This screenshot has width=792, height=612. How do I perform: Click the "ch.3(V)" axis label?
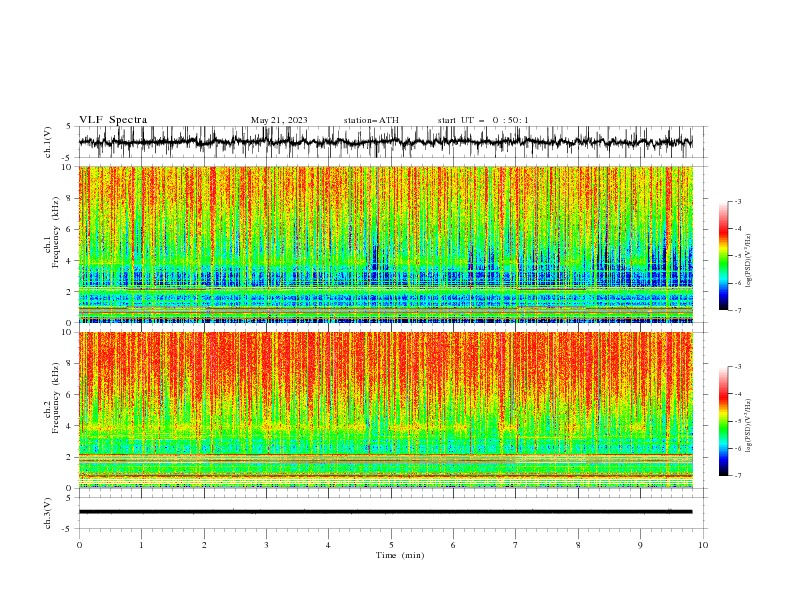(48, 513)
